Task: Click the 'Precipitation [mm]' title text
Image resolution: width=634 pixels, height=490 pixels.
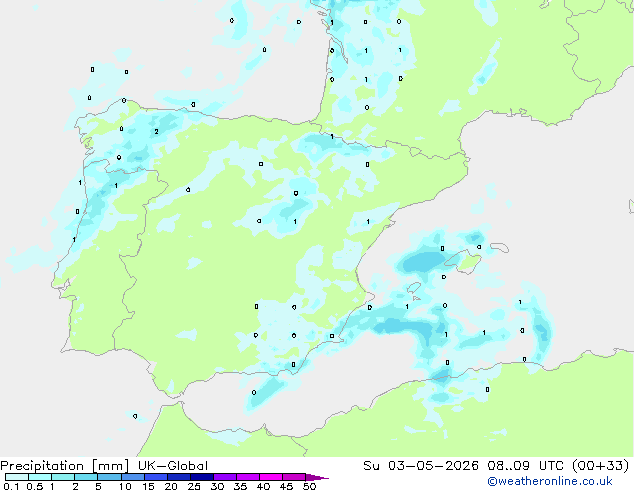Action: coord(65,466)
